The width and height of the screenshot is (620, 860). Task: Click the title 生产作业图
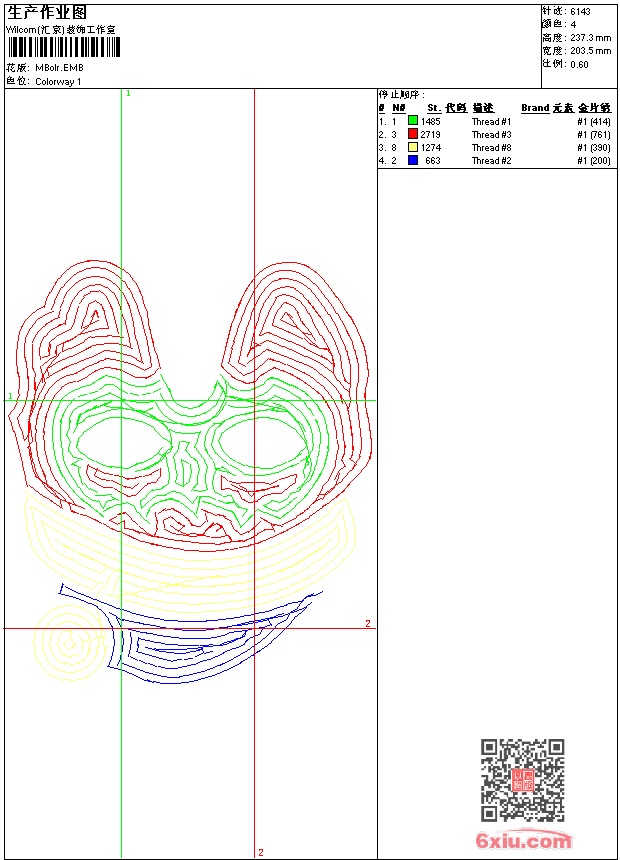tap(47, 13)
